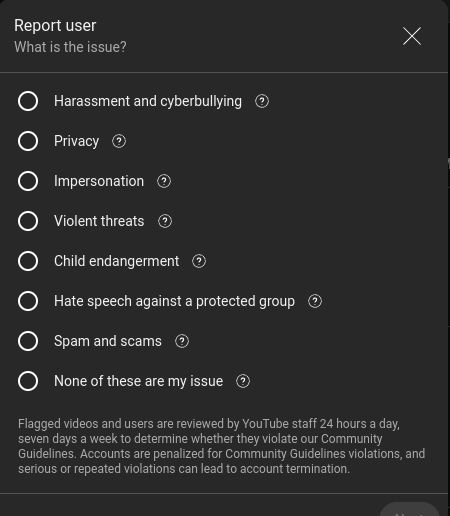Show help for Spam and scams
Image resolution: width=450 pixels, height=516 pixels.
pyautogui.click(x=182, y=341)
